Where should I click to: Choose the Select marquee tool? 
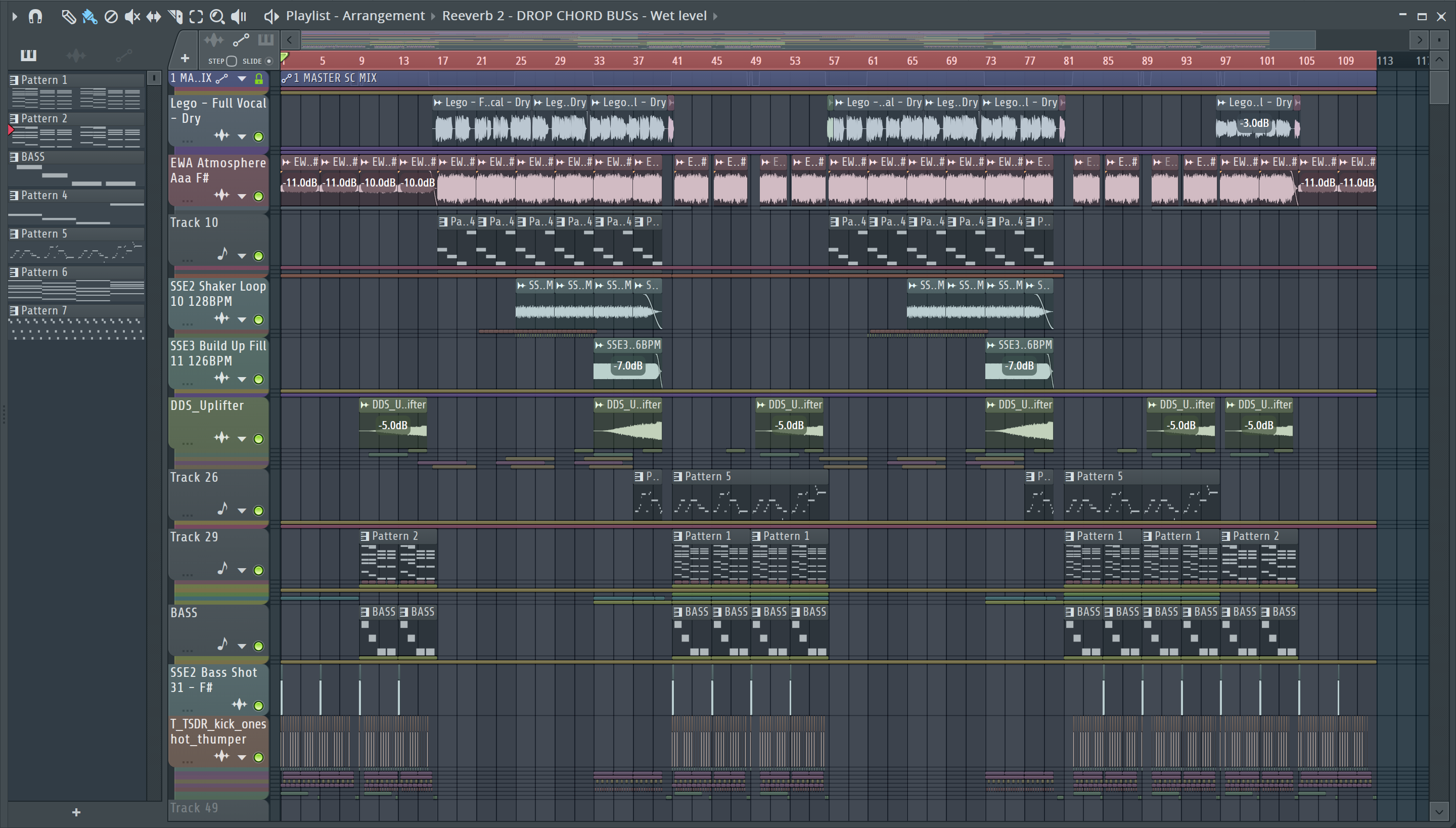196,17
